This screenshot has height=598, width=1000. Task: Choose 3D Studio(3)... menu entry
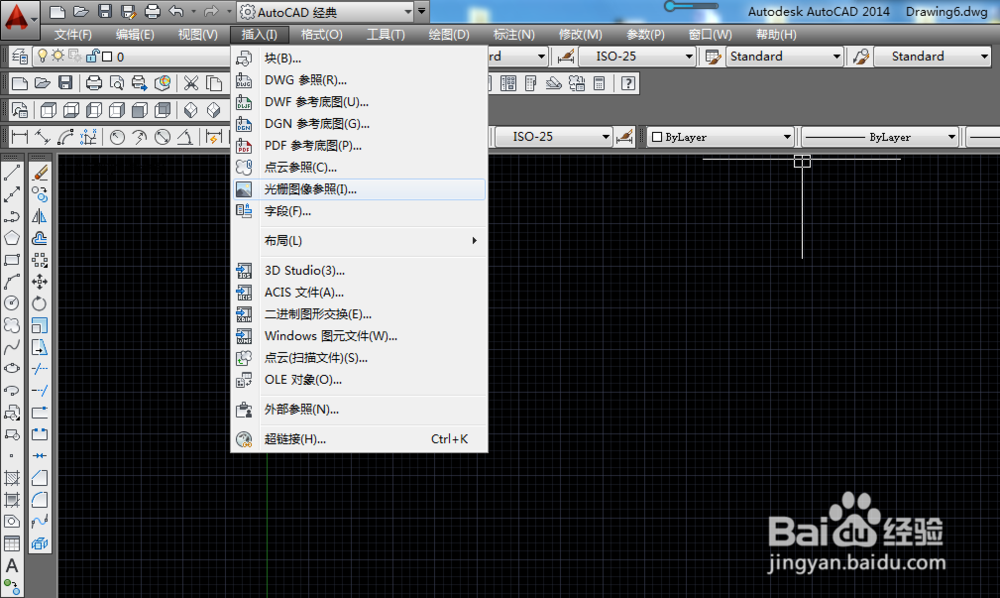click(359, 270)
